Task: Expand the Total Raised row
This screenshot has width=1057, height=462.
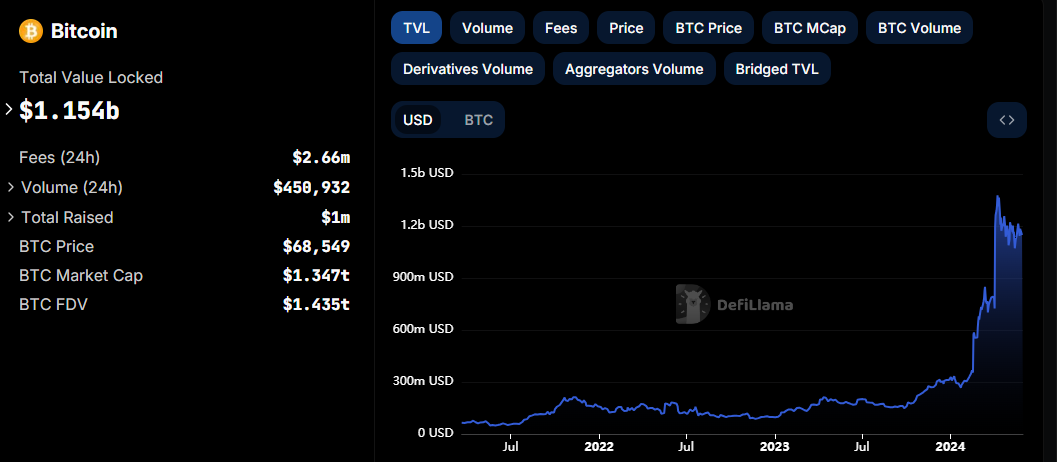Action: [x=11, y=217]
